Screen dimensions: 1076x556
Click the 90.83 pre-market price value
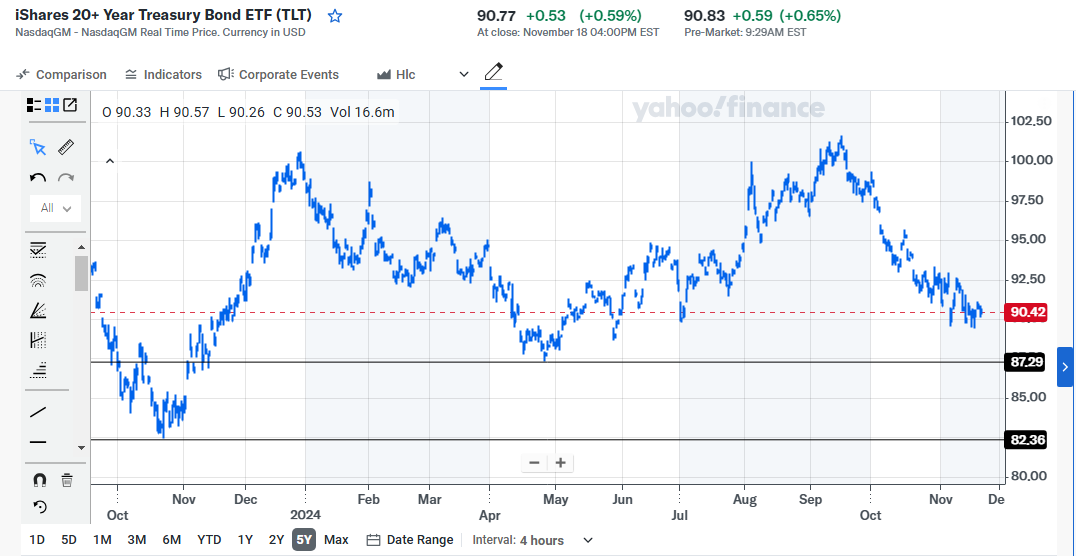(x=705, y=15)
